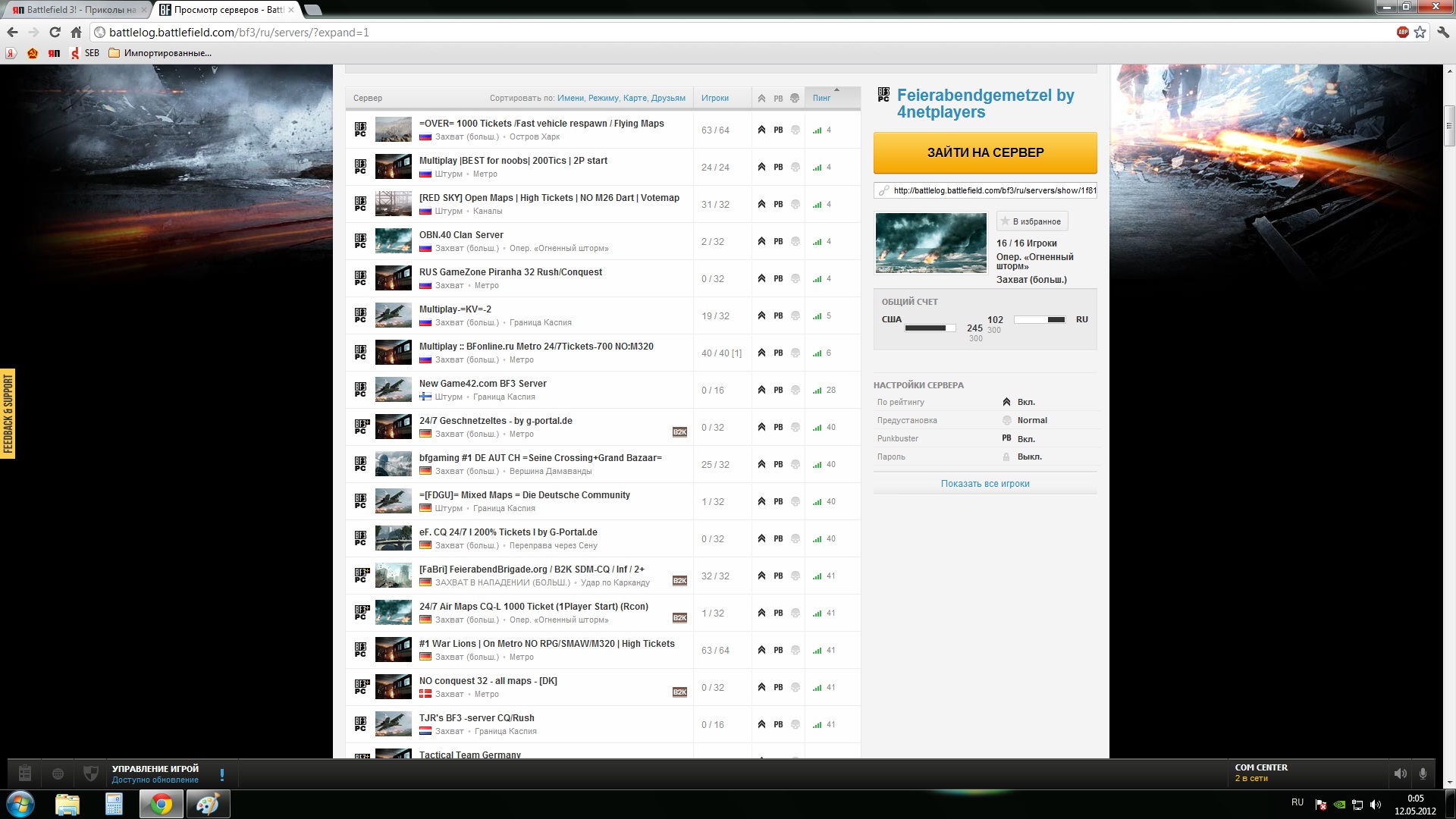Click the B2K badge on NO conquest 32 row
The width and height of the screenshot is (1456, 819).
pos(679,692)
